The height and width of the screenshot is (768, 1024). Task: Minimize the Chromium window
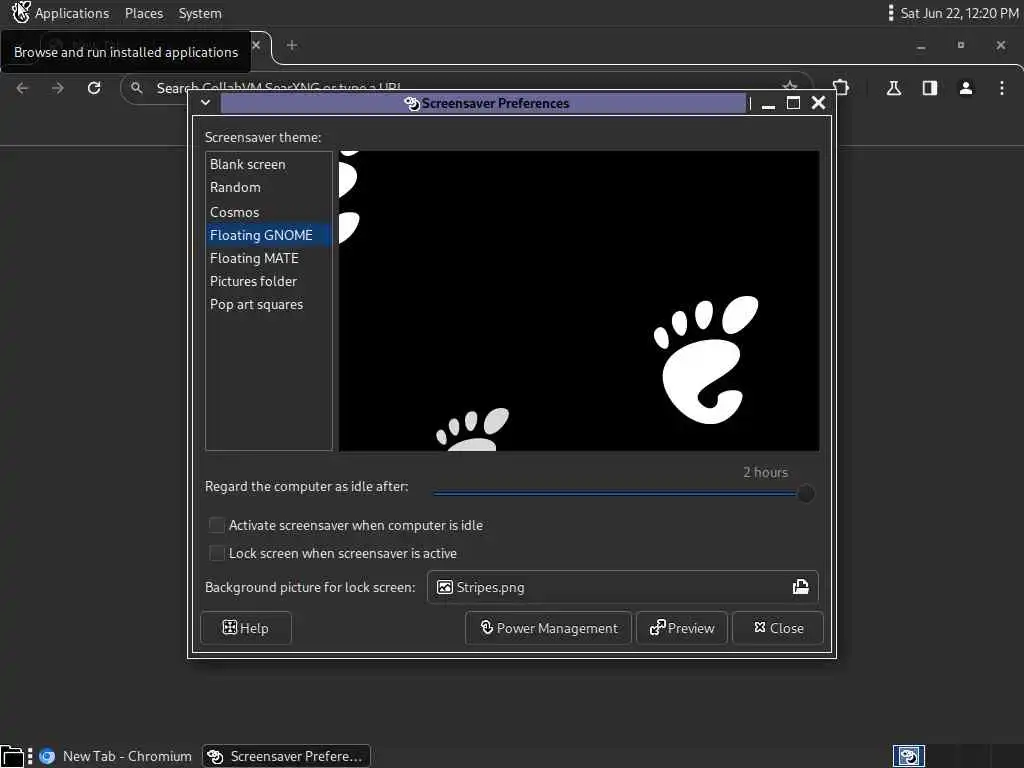point(921,46)
